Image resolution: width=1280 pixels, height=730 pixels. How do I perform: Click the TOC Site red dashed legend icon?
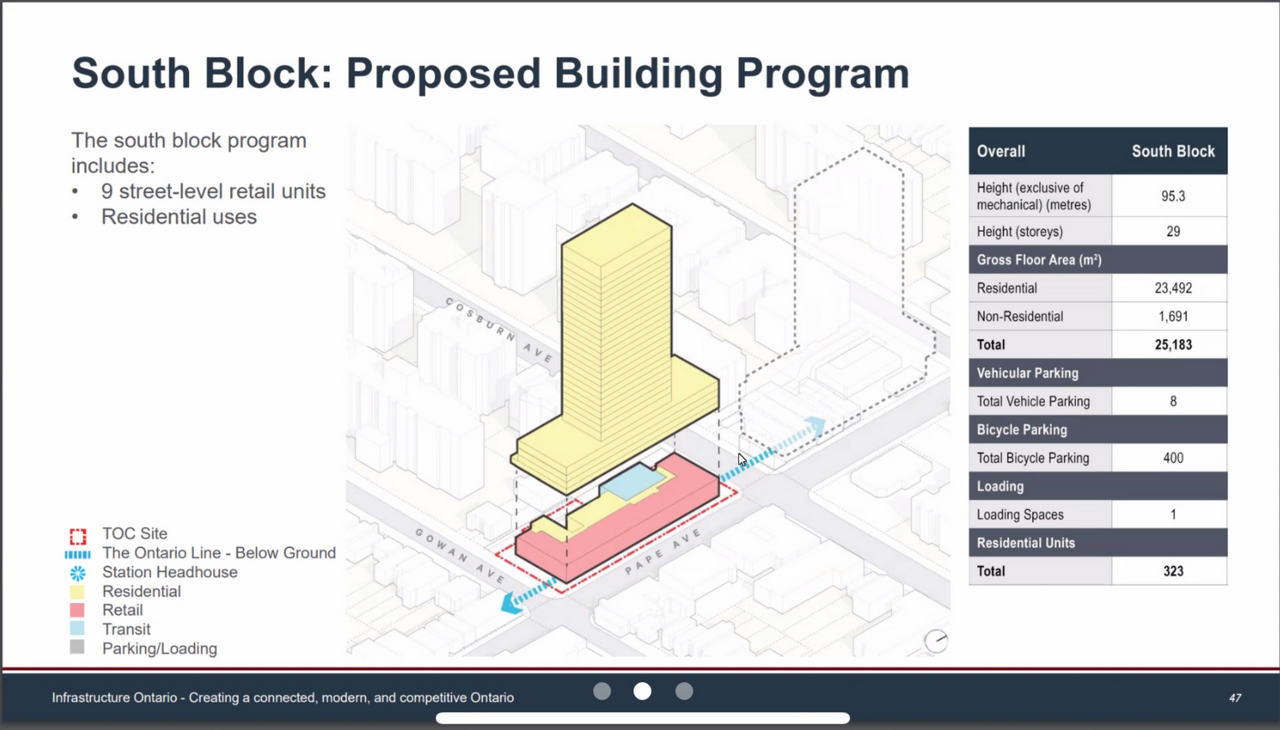coord(77,535)
